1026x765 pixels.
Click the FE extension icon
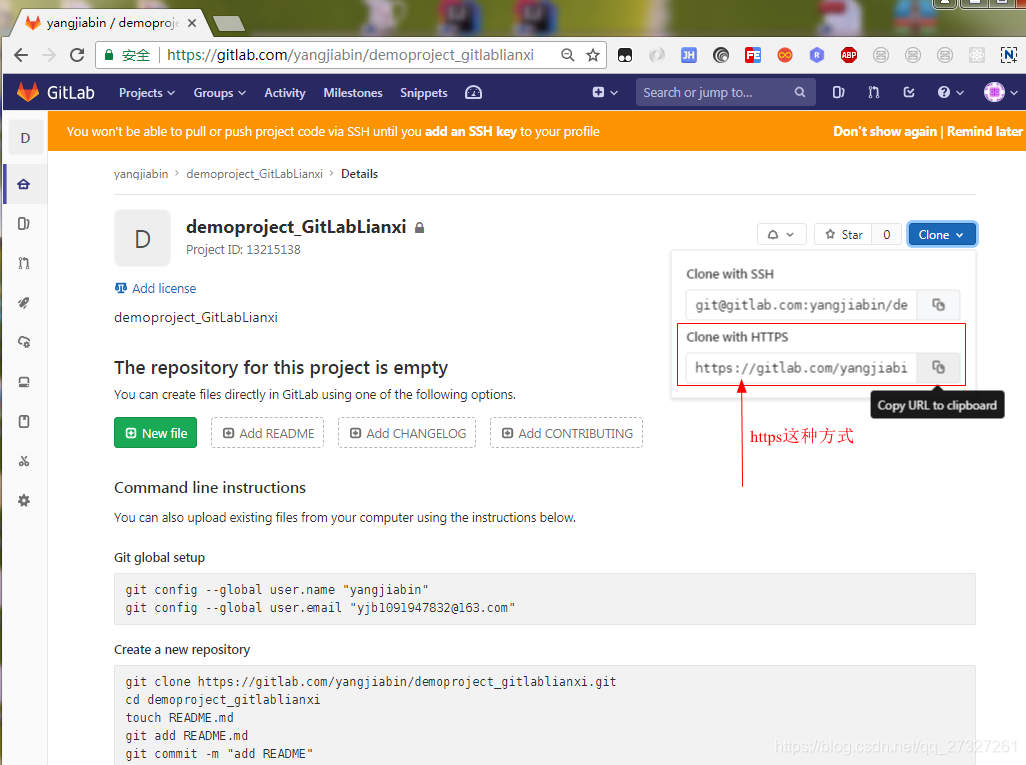pos(752,55)
